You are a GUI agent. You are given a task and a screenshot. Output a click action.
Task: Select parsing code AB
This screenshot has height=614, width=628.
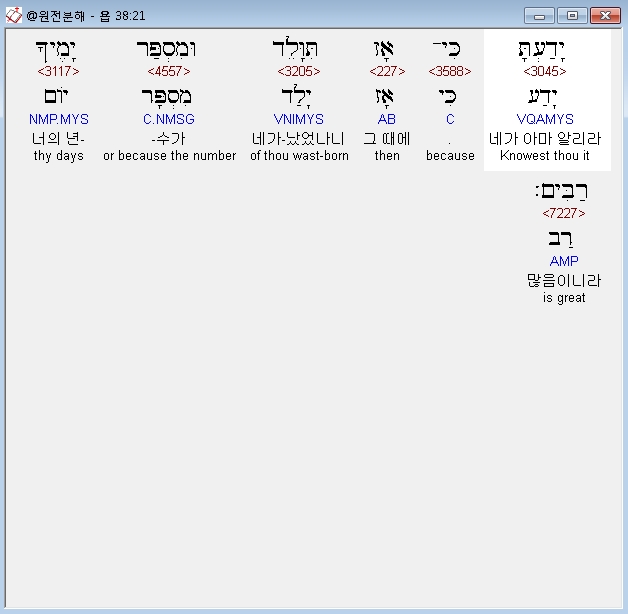tap(386, 119)
